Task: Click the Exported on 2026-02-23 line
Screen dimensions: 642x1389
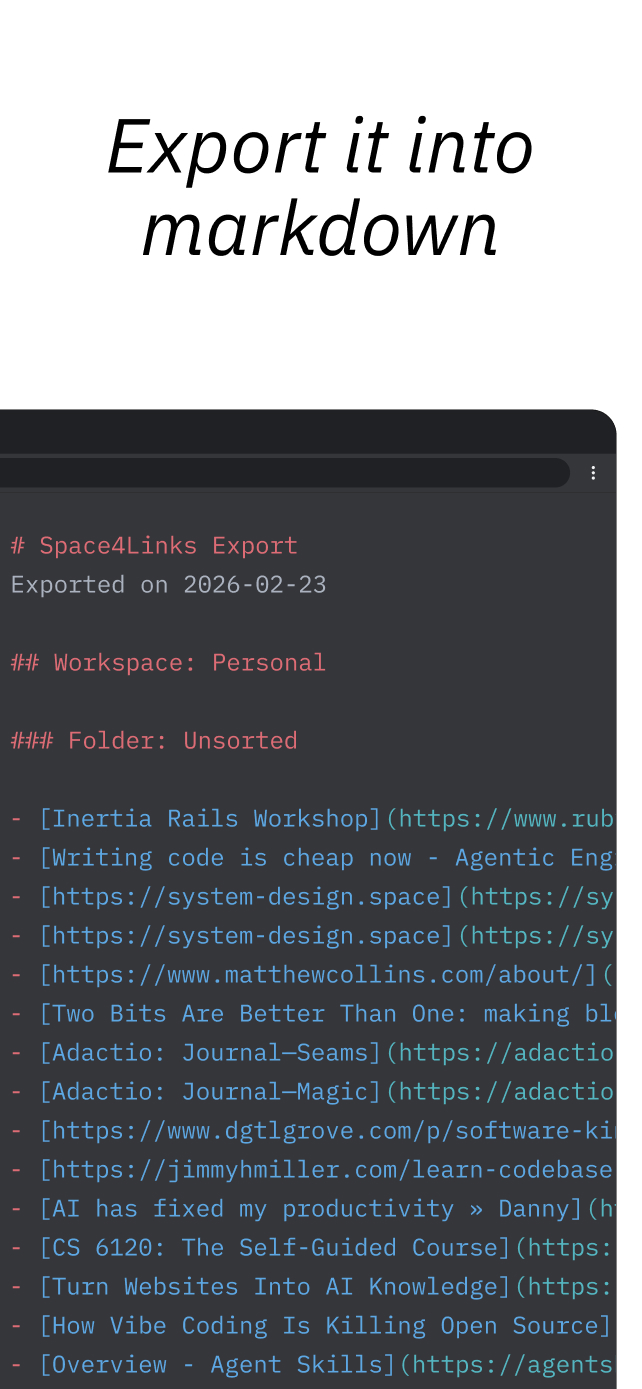Action: [x=168, y=585]
